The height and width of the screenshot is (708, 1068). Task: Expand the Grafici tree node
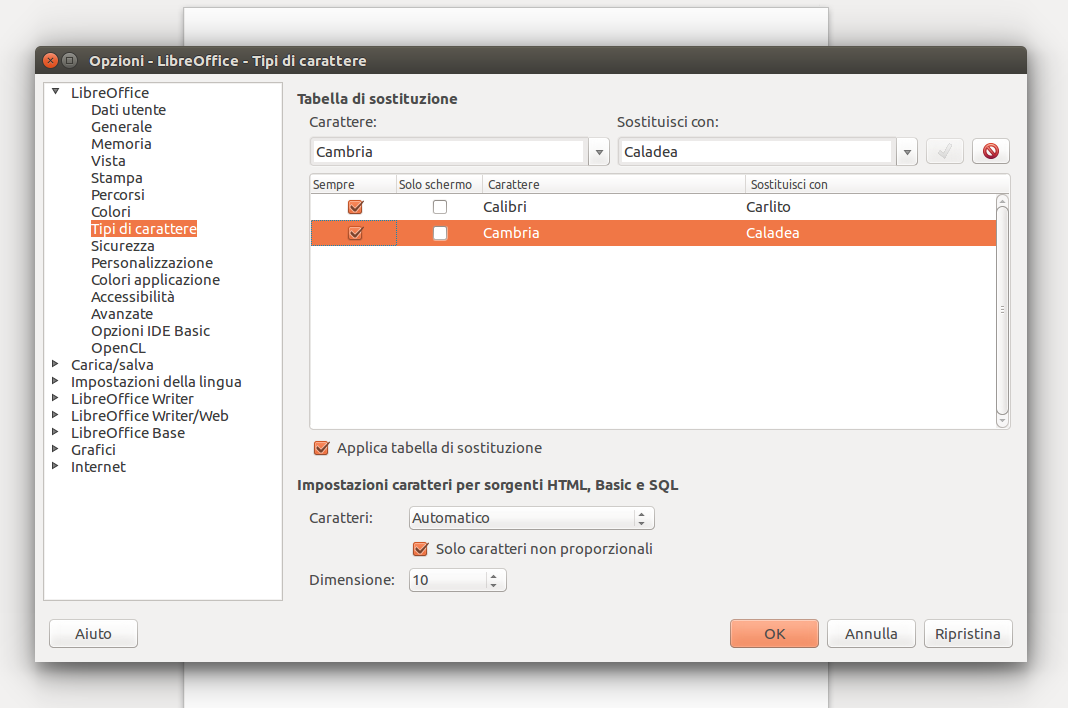(x=56, y=449)
